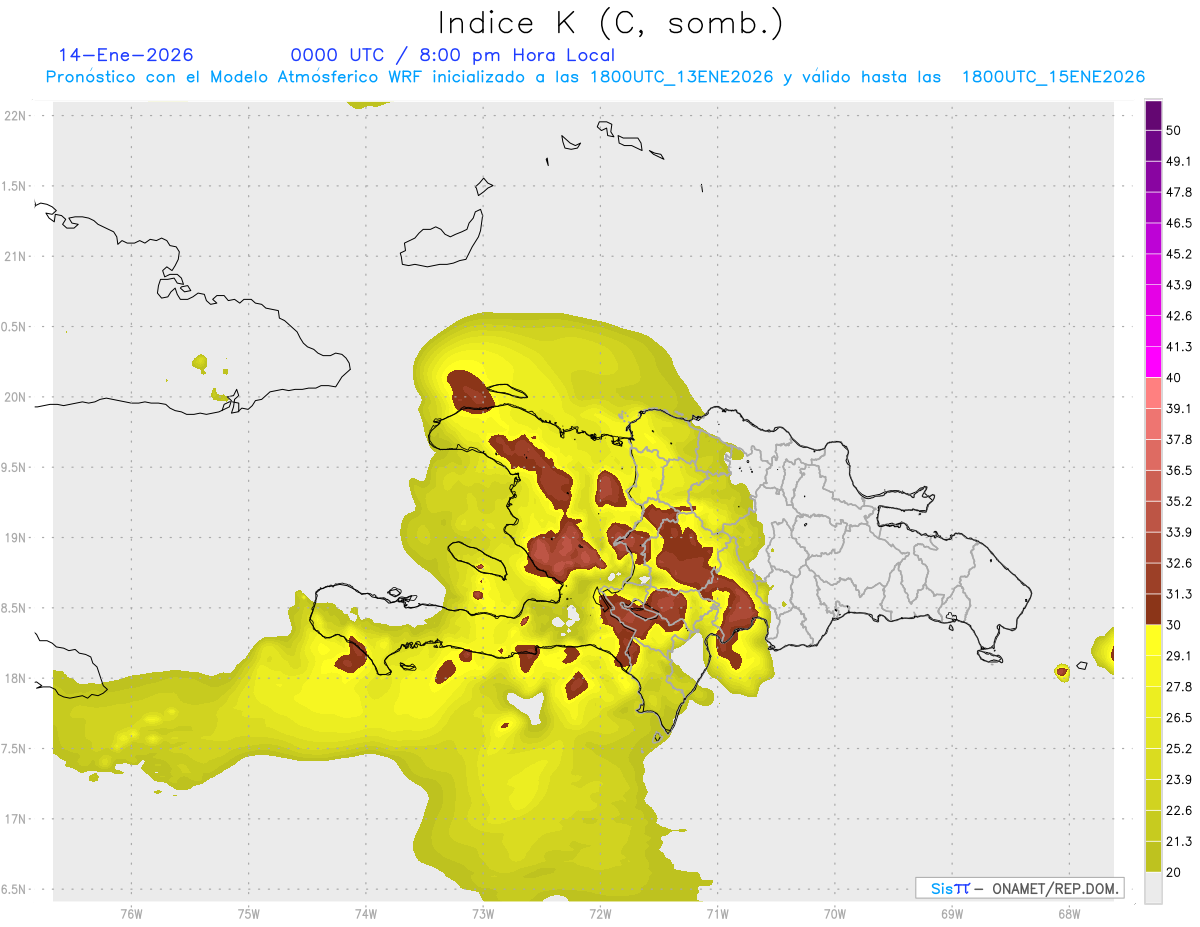Click the latitude label "18N"
This screenshot has height=927, width=1200.
pyautogui.click(x=16, y=678)
